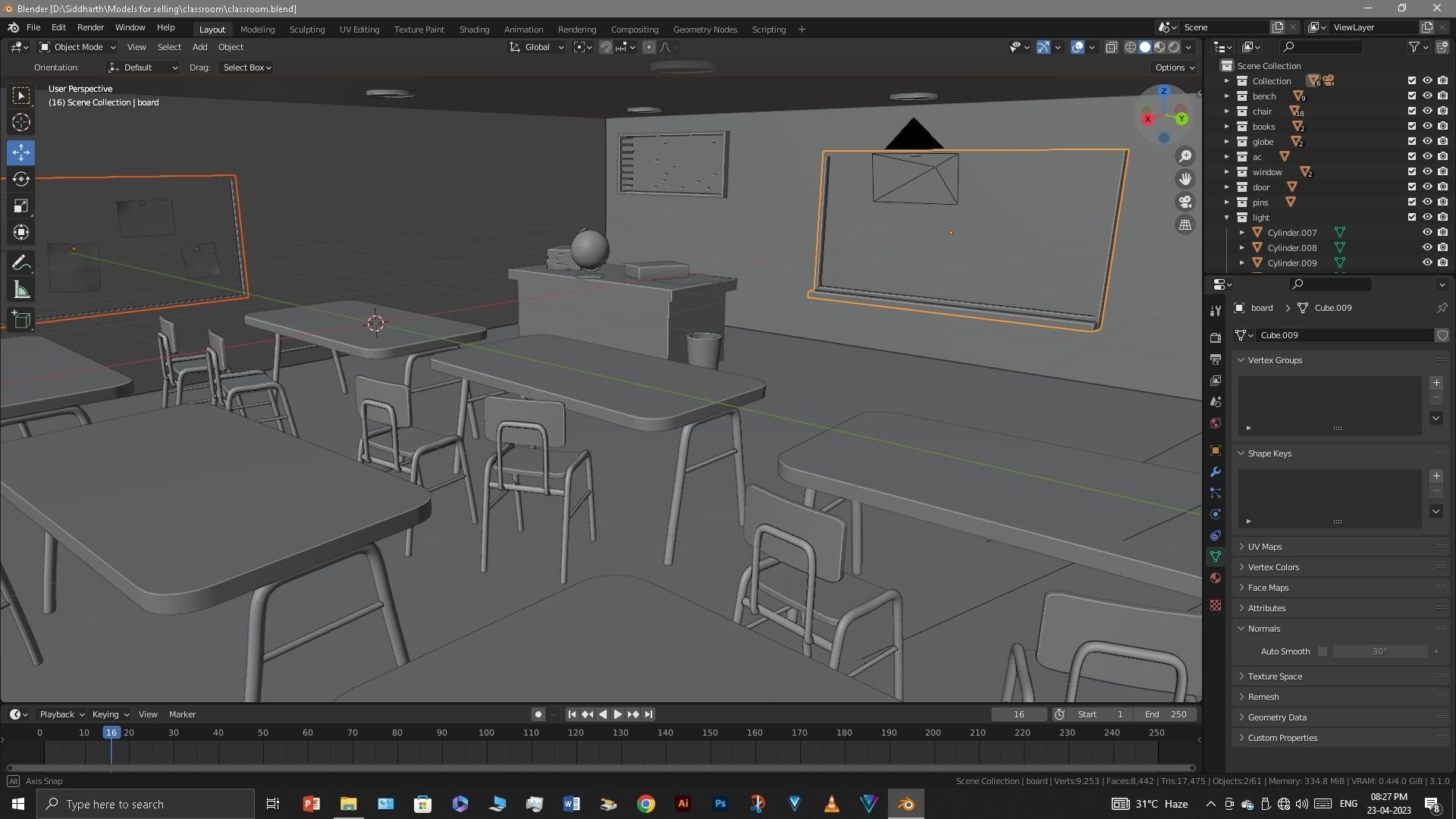Click the viewport pan hand icon
This screenshot has height=819, width=1456.
pos(1185,179)
